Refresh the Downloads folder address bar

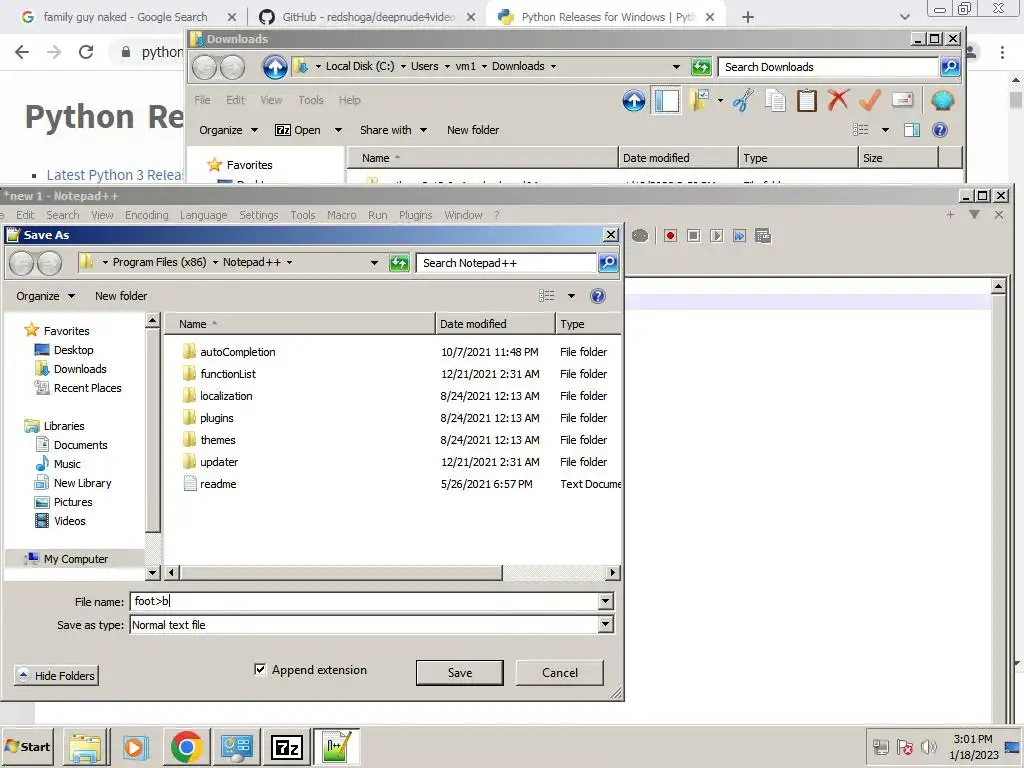point(701,67)
